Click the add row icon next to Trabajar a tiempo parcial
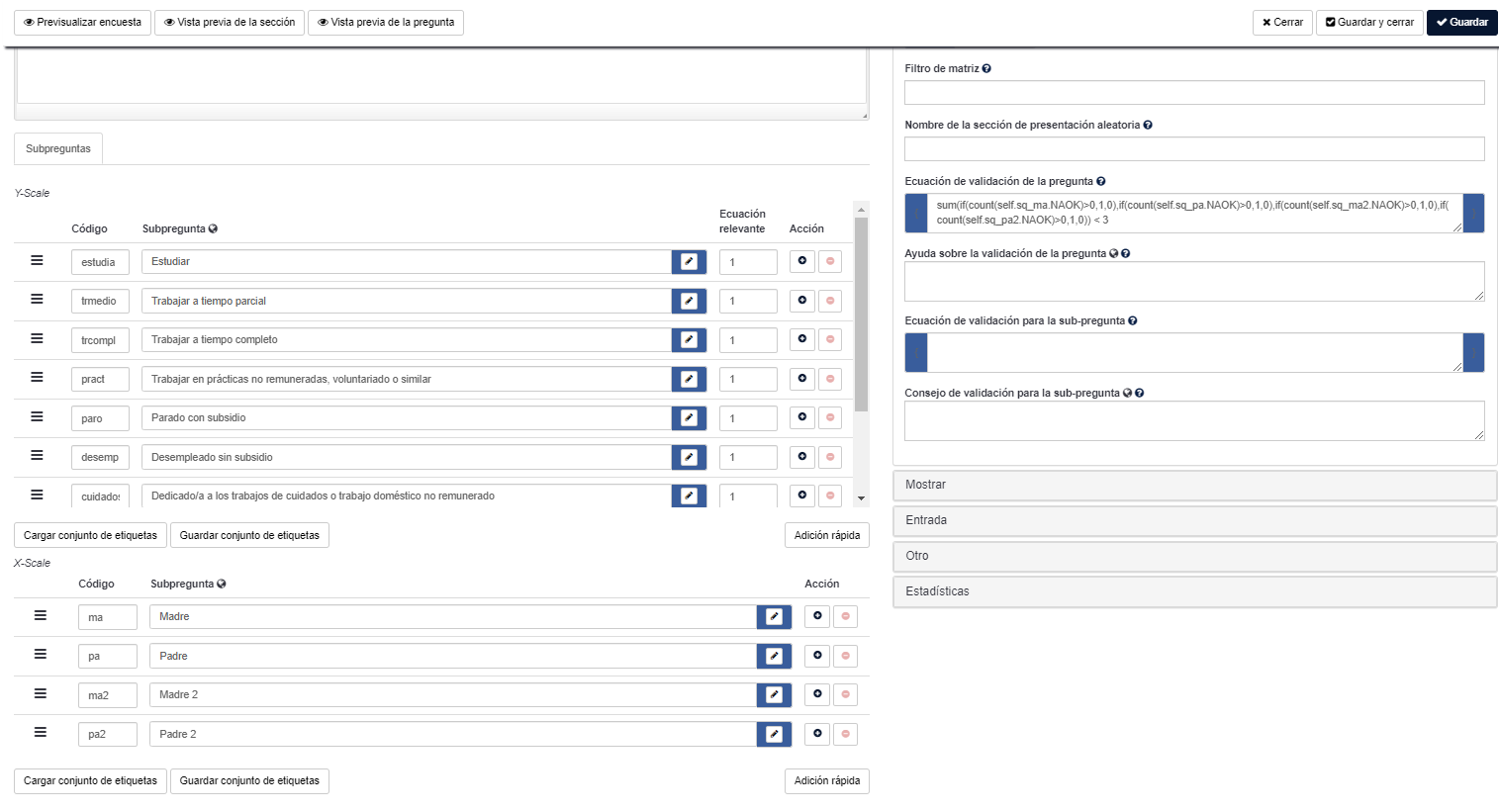This screenshot has height=812, width=1499. (801, 301)
